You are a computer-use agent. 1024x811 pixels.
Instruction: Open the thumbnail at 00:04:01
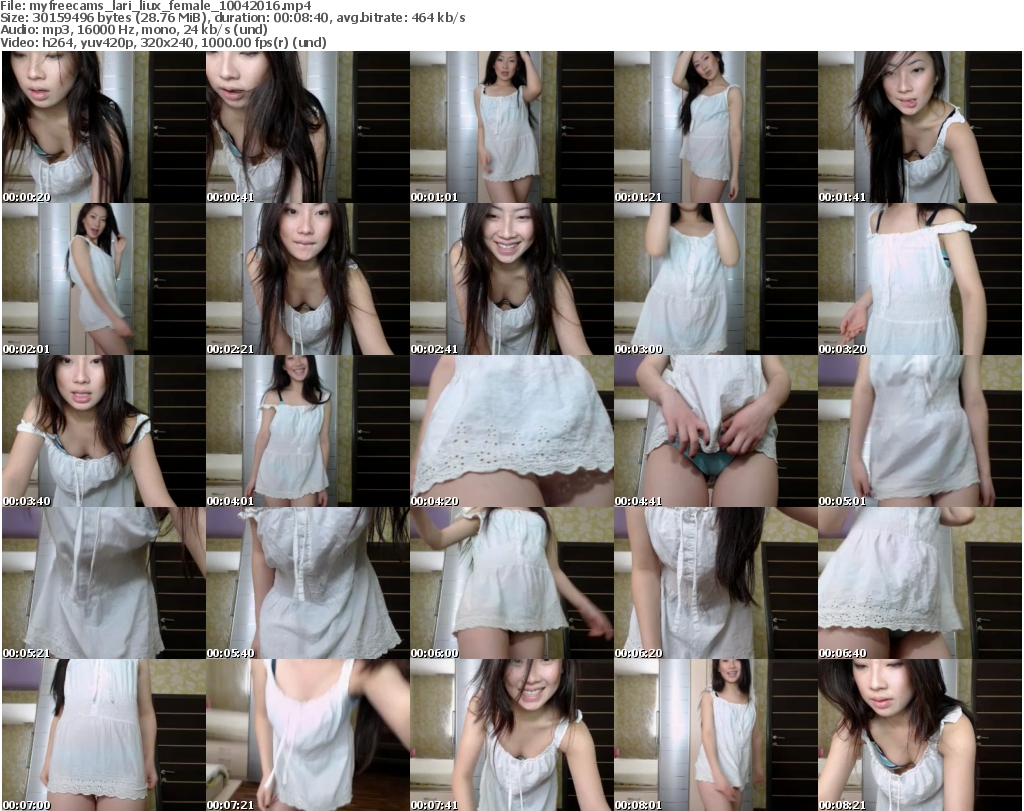tap(307, 431)
